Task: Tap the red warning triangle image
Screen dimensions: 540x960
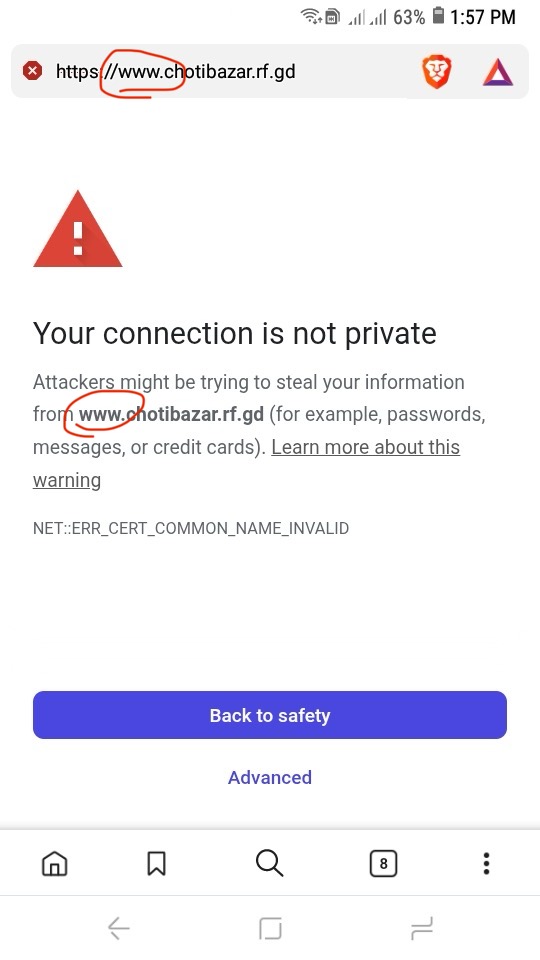Action: pyautogui.click(x=78, y=229)
